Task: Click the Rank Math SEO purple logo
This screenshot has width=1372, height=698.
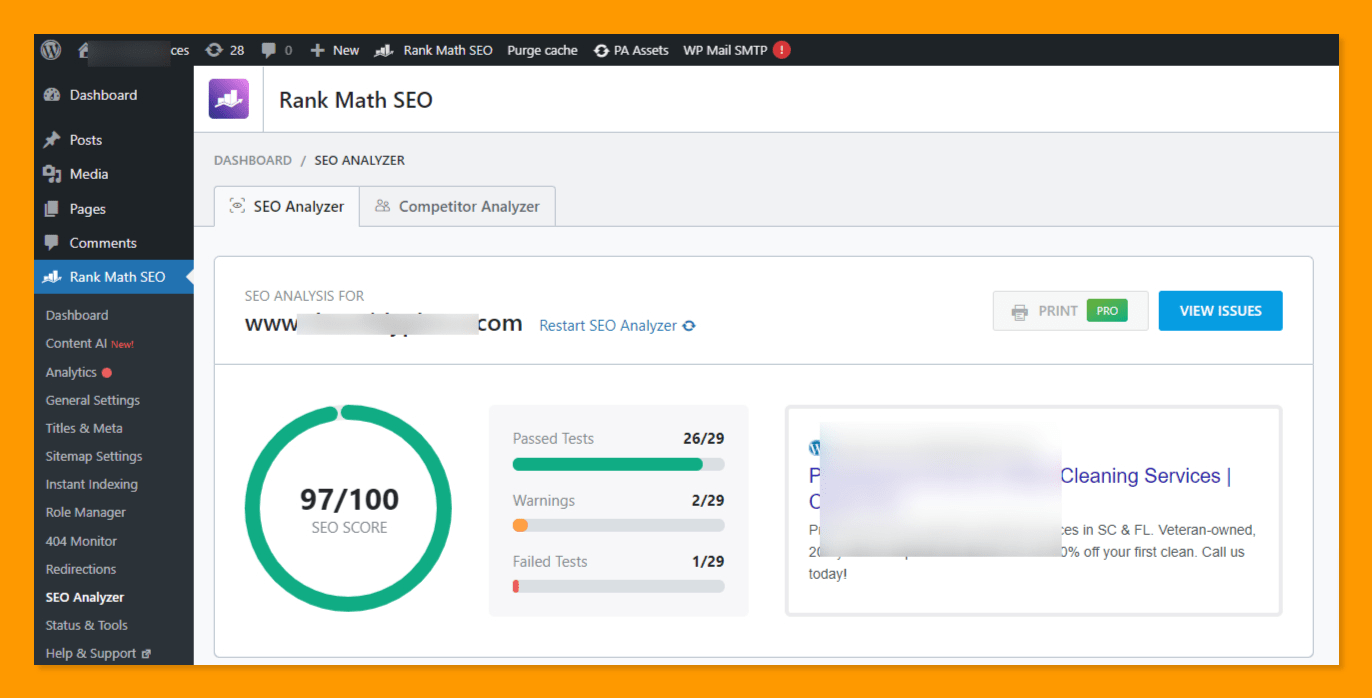Action: (228, 99)
